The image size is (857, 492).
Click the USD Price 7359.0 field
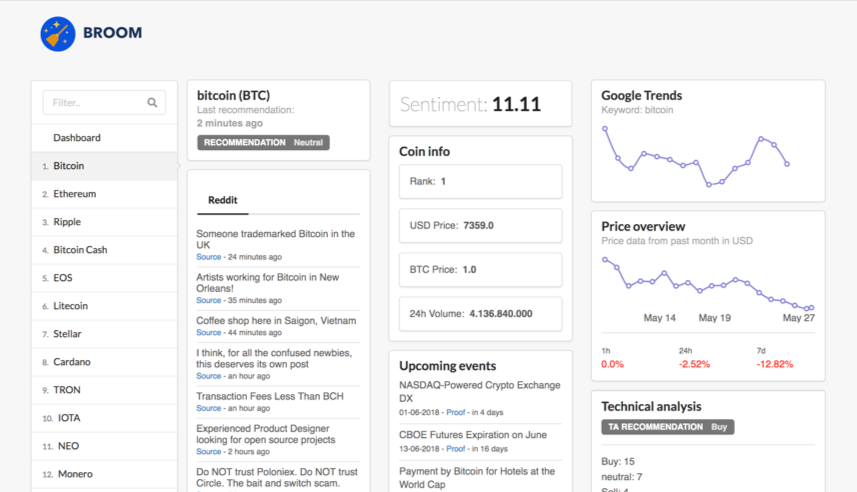point(480,225)
